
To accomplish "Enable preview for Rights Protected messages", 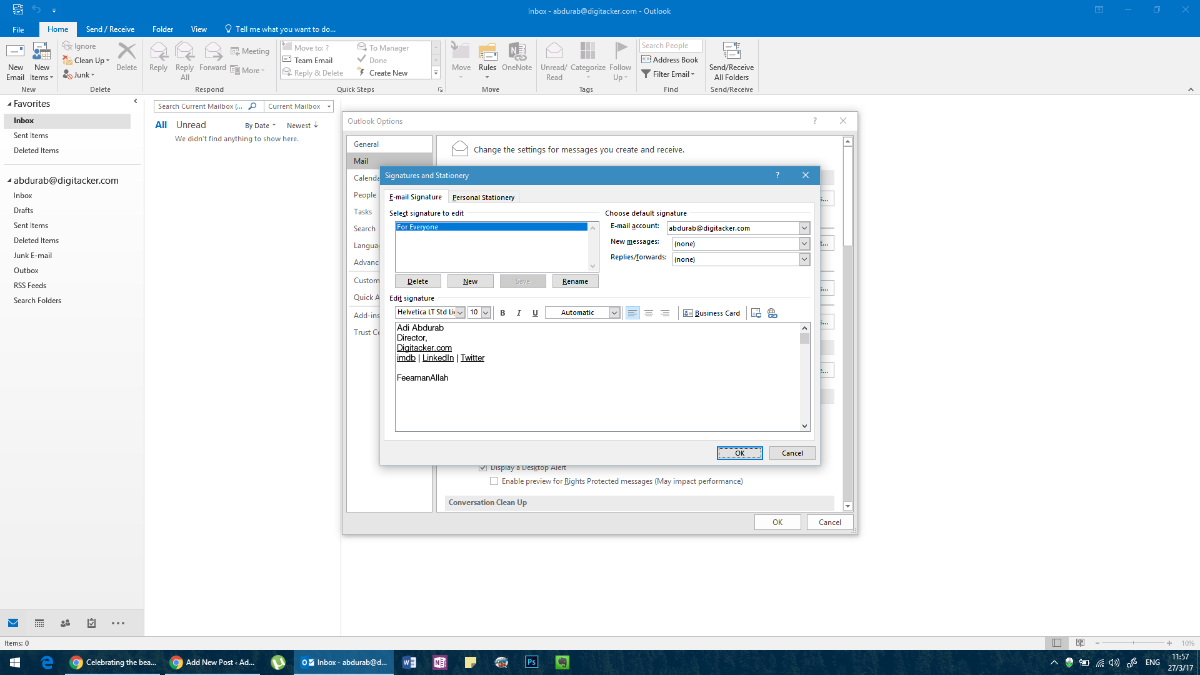I will 494,481.
